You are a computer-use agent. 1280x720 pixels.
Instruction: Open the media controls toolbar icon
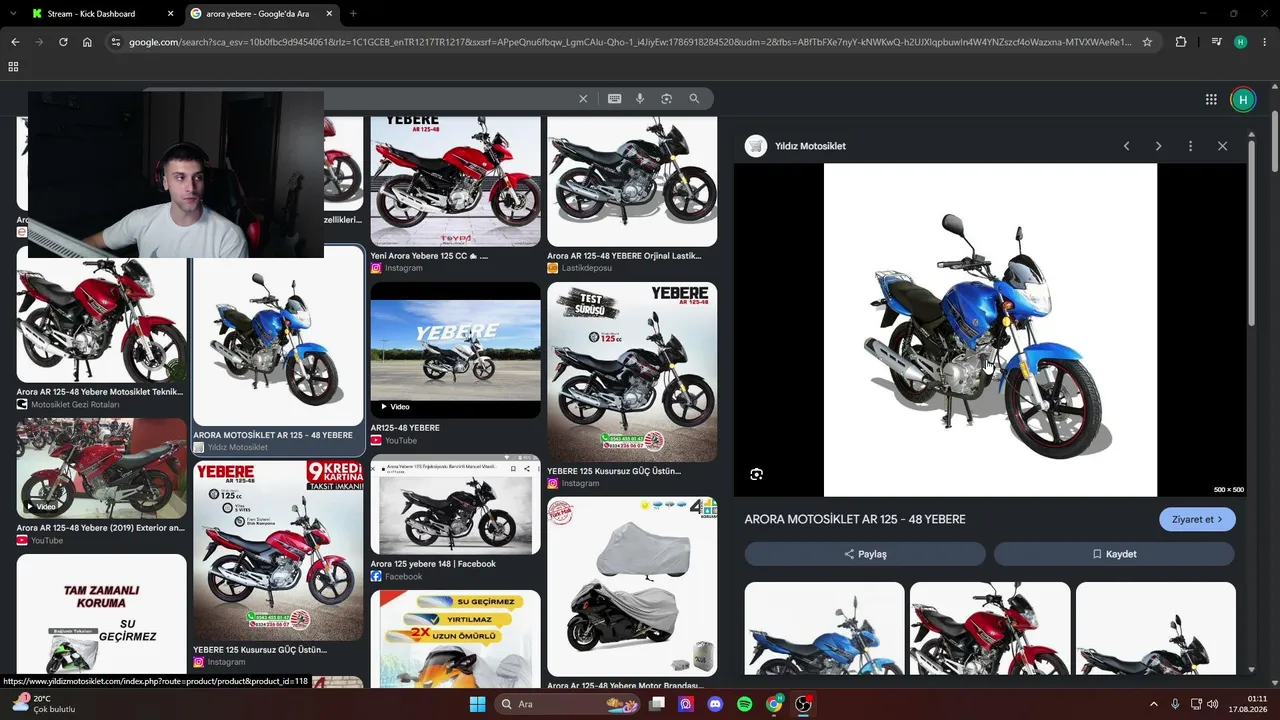pos(1216,42)
